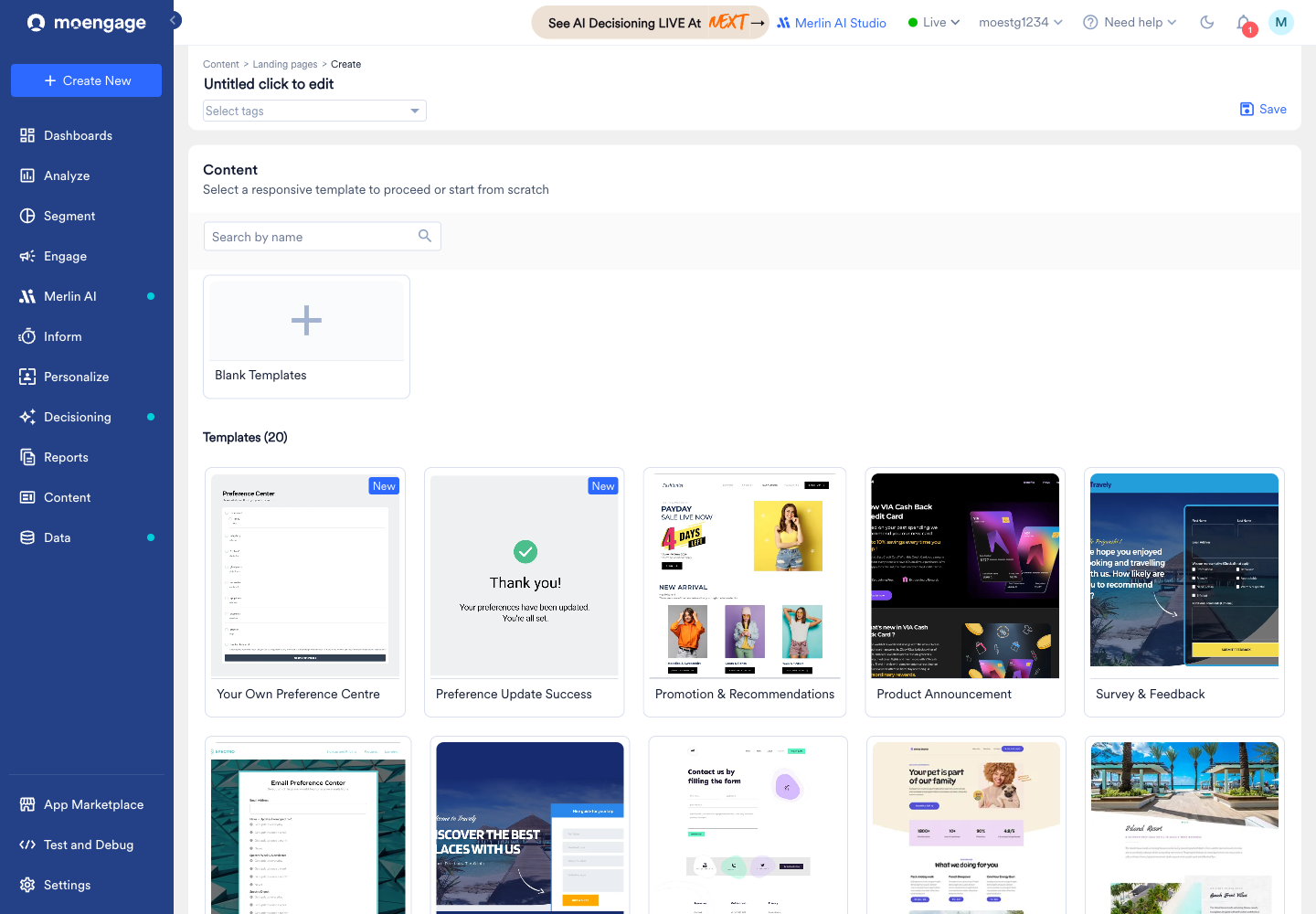Open the Data database icon

27,537
